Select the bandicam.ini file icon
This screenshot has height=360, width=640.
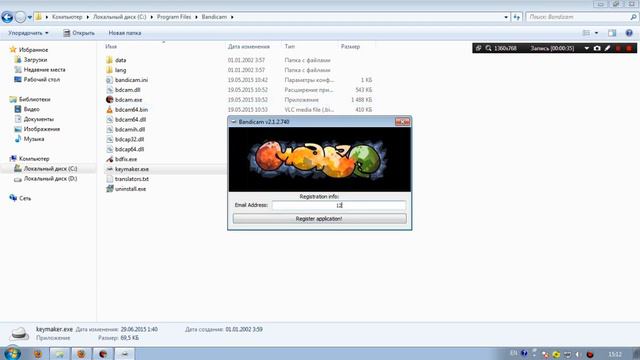click(x=109, y=80)
